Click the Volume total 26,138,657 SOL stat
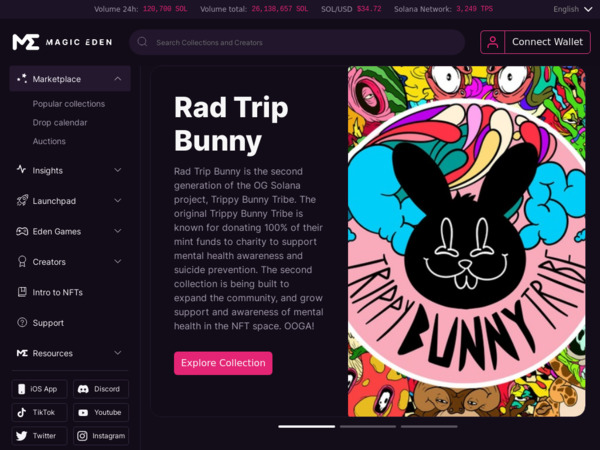600x450 pixels. tap(254, 9)
